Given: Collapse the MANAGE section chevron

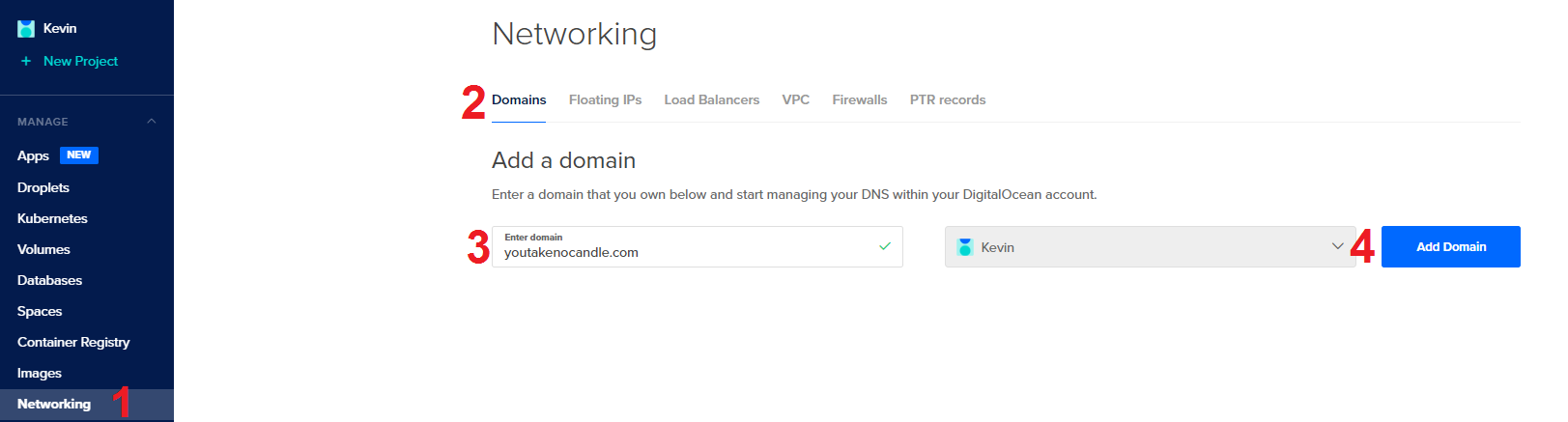Looking at the screenshot, I should coord(151,122).
